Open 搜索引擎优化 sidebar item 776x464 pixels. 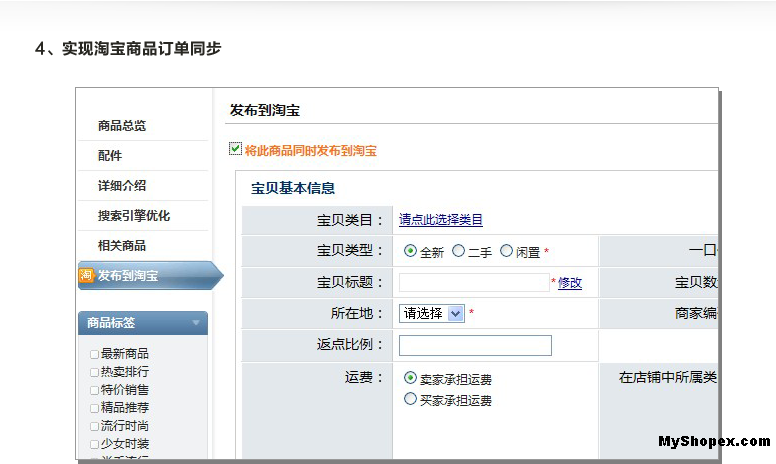pyautogui.click(x=134, y=216)
